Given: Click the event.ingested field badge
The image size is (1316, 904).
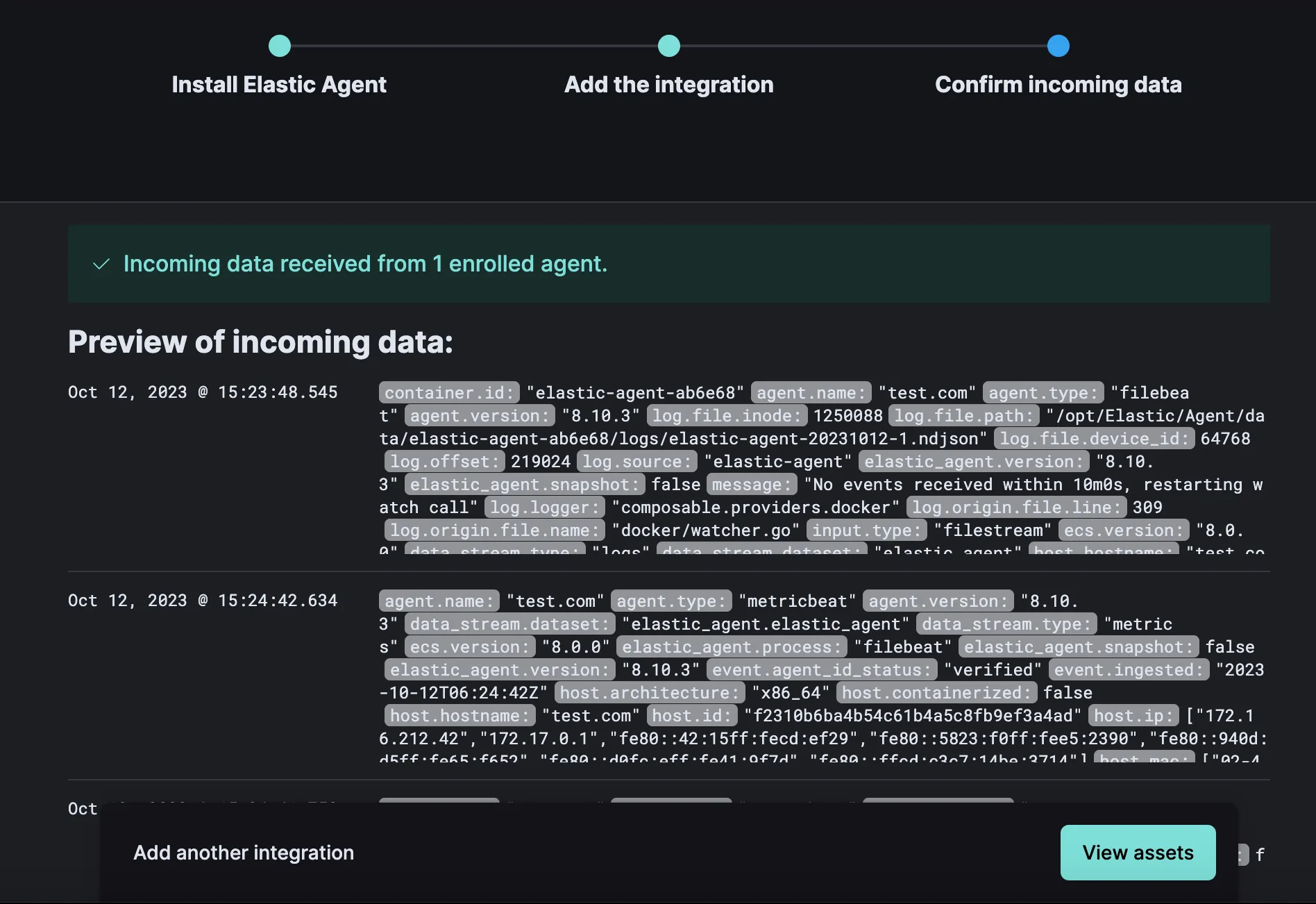Looking at the screenshot, I should pyautogui.click(x=1129, y=670).
